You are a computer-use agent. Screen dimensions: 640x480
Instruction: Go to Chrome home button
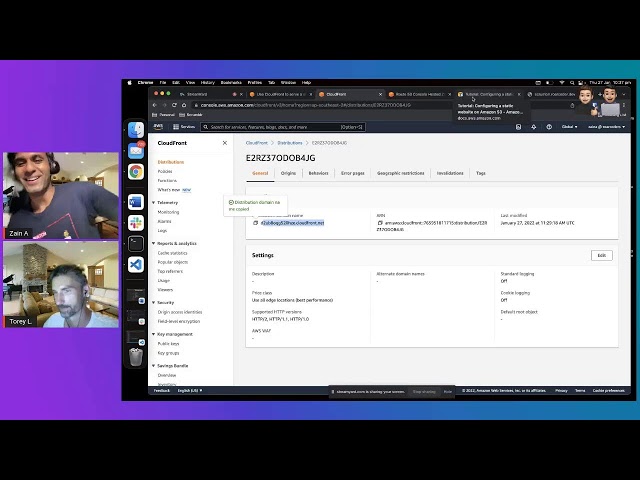pos(184,105)
